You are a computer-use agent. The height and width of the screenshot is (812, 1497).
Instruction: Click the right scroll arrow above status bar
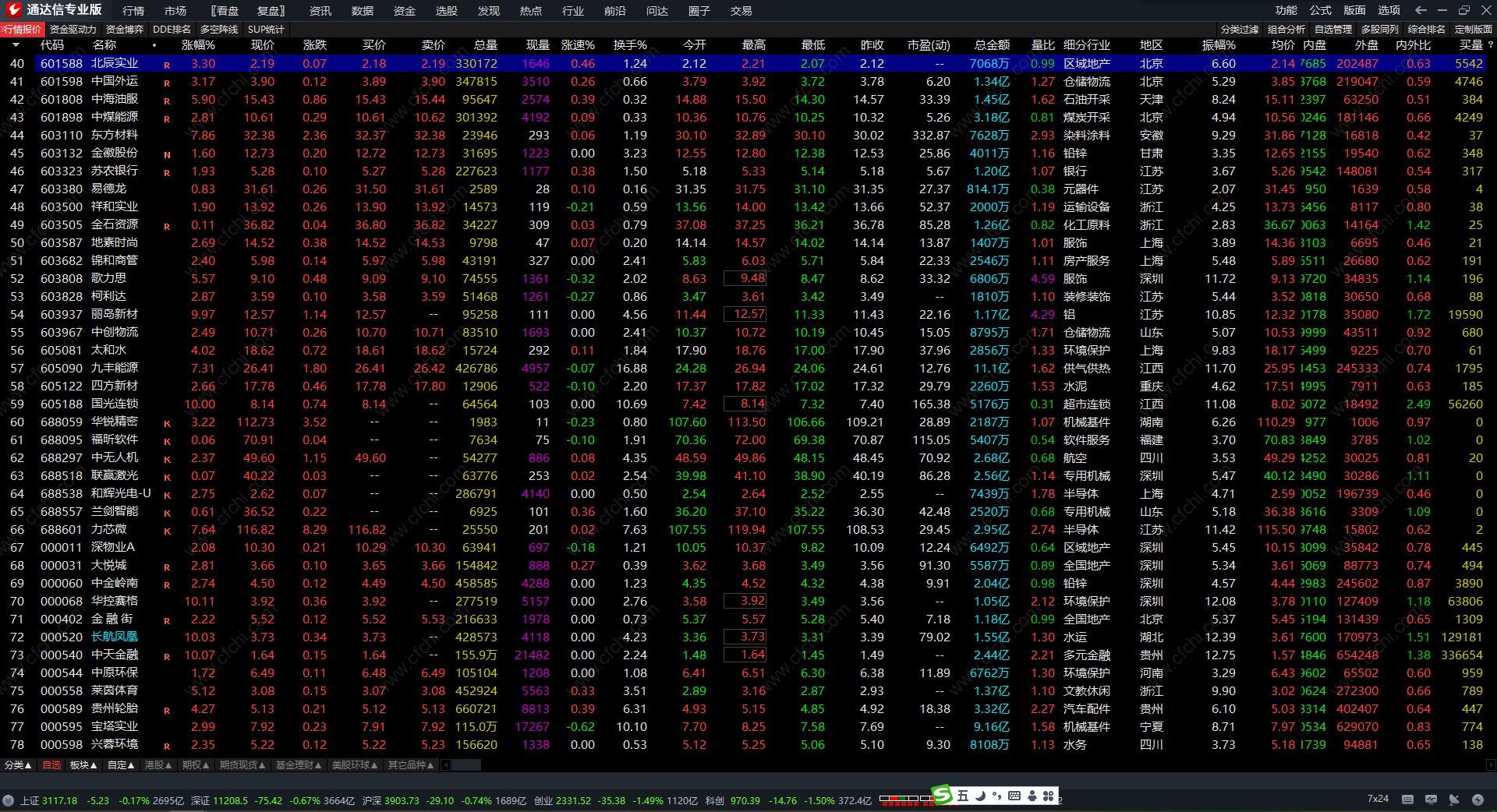(x=1491, y=765)
